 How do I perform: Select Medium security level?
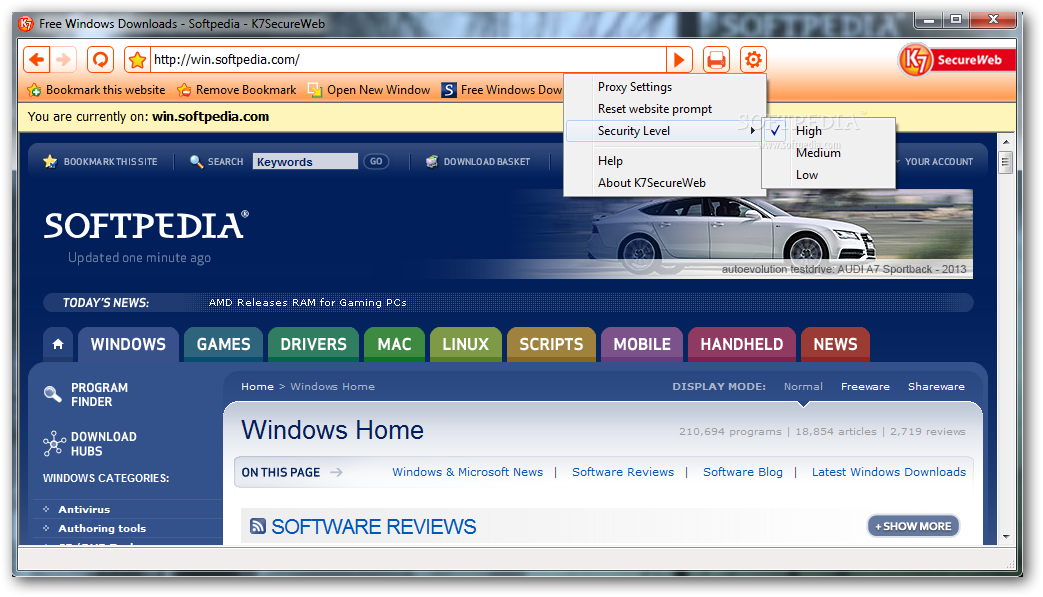click(x=829, y=153)
